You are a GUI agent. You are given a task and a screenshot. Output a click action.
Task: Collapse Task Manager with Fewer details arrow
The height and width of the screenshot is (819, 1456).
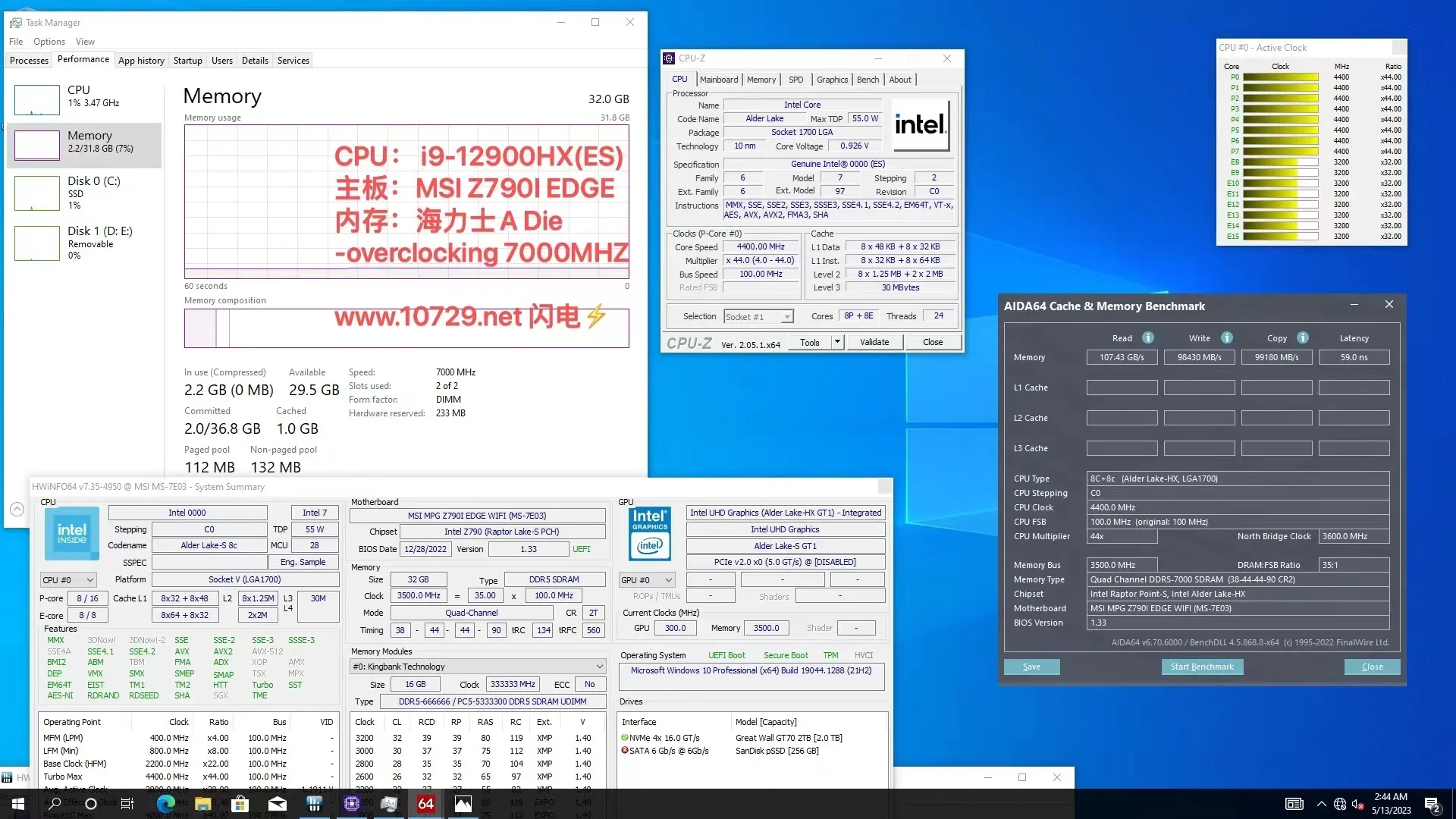(x=17, y=509)
